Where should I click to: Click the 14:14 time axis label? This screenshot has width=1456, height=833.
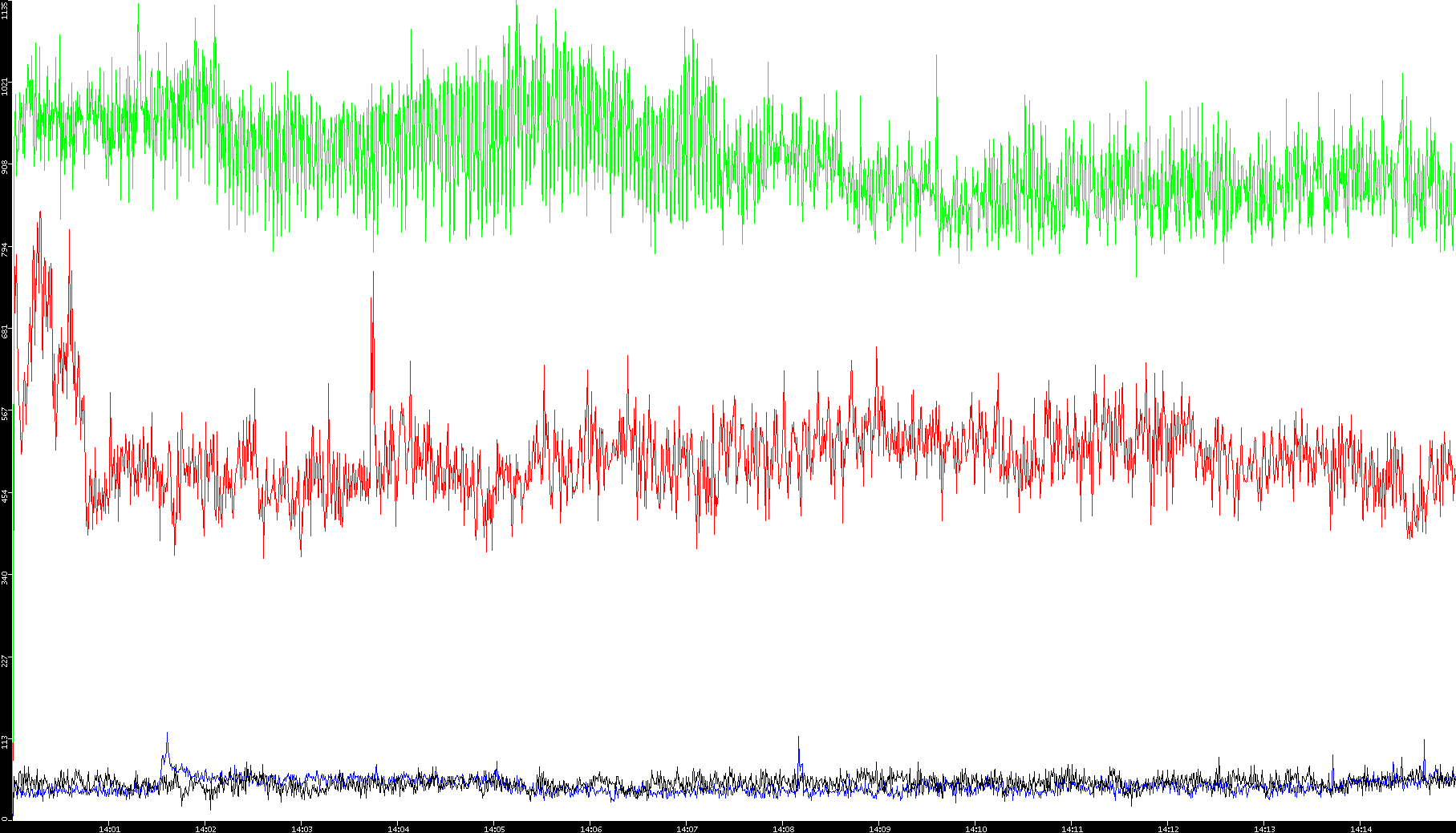coord(1361,828)
